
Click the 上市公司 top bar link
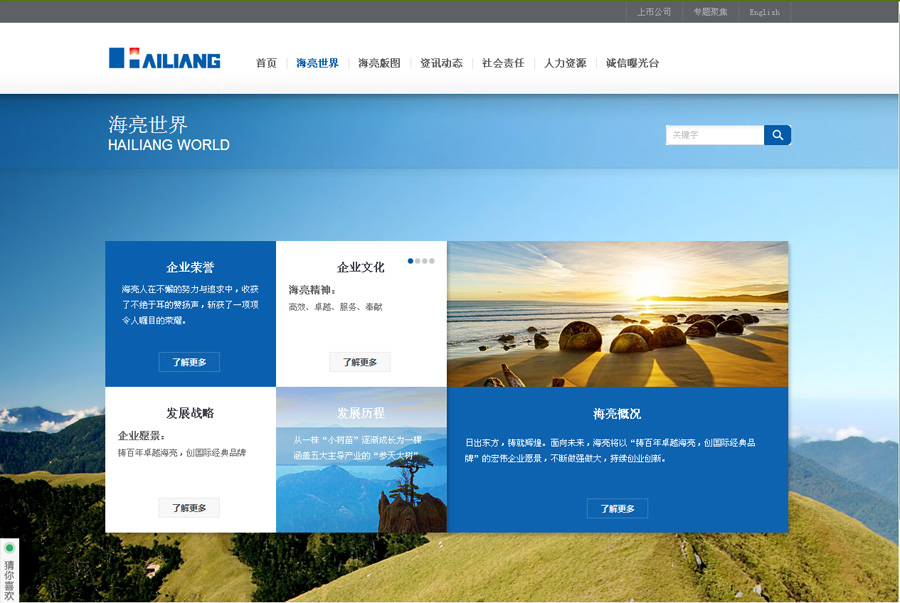pyautogui.click(x=654, y=12)
